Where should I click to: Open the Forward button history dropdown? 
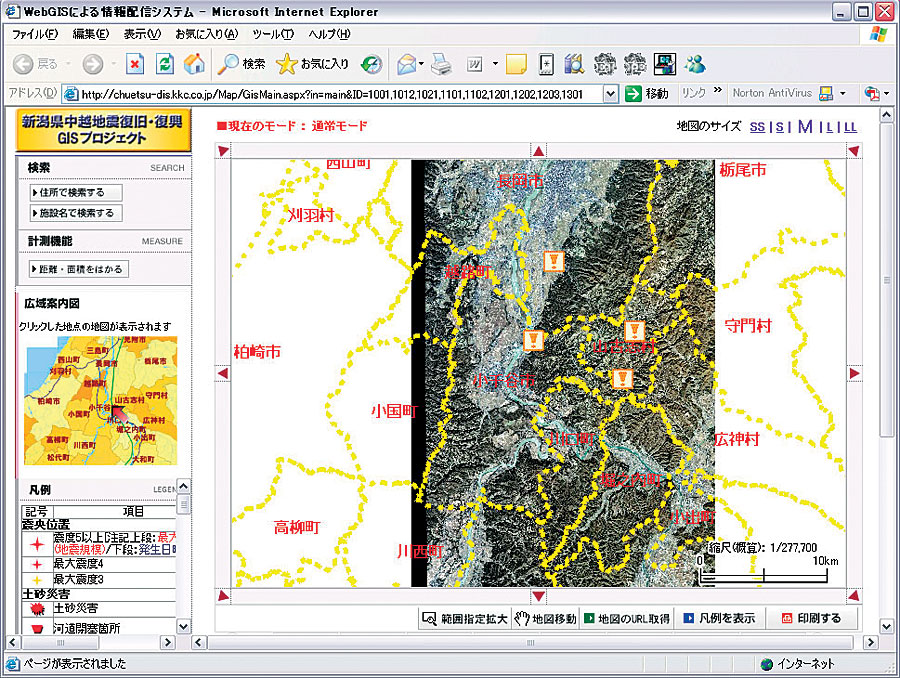pyautogui.click(x=114, y=64)
